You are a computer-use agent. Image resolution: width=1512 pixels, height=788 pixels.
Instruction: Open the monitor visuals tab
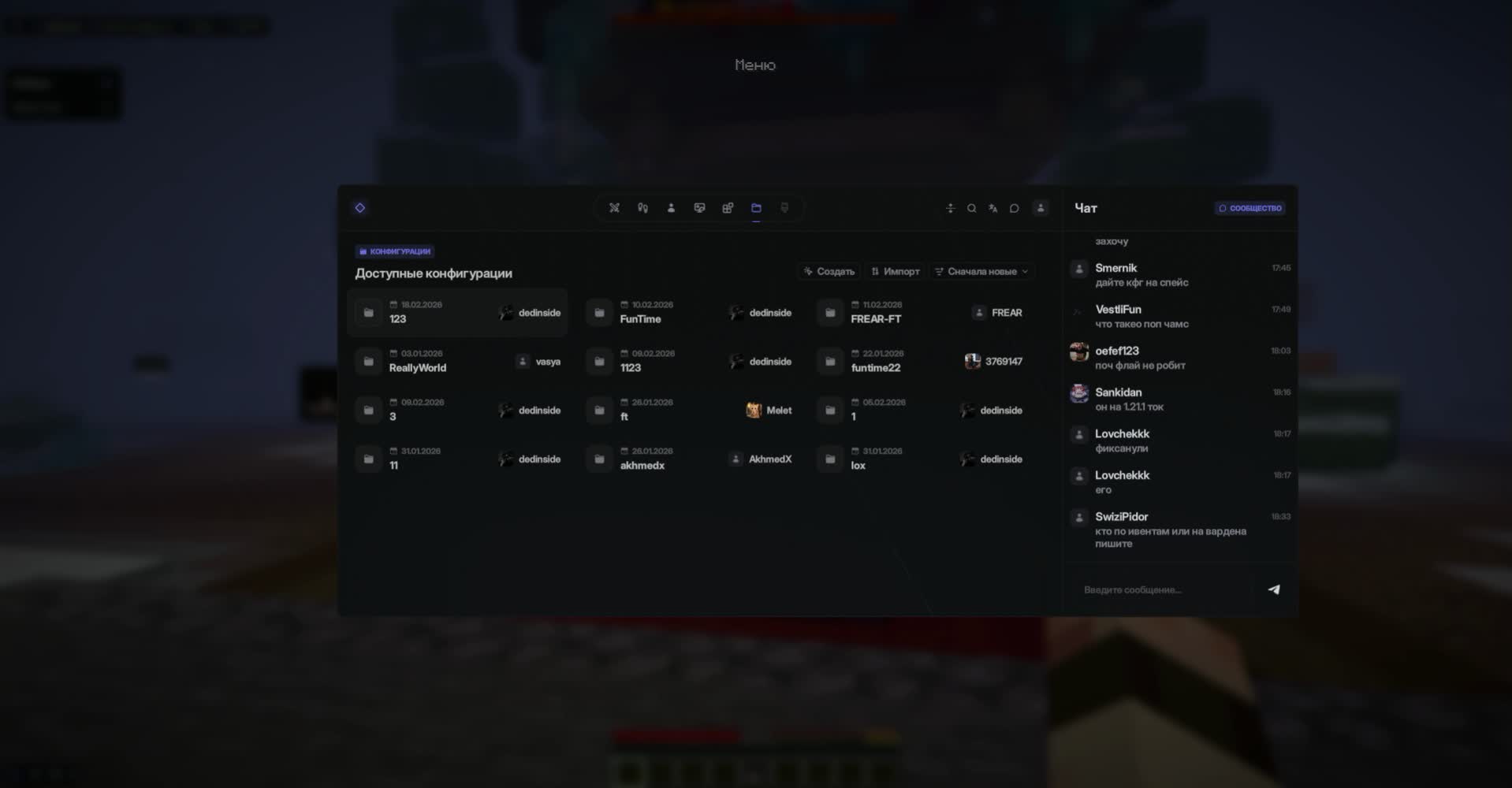coord(699,208)
